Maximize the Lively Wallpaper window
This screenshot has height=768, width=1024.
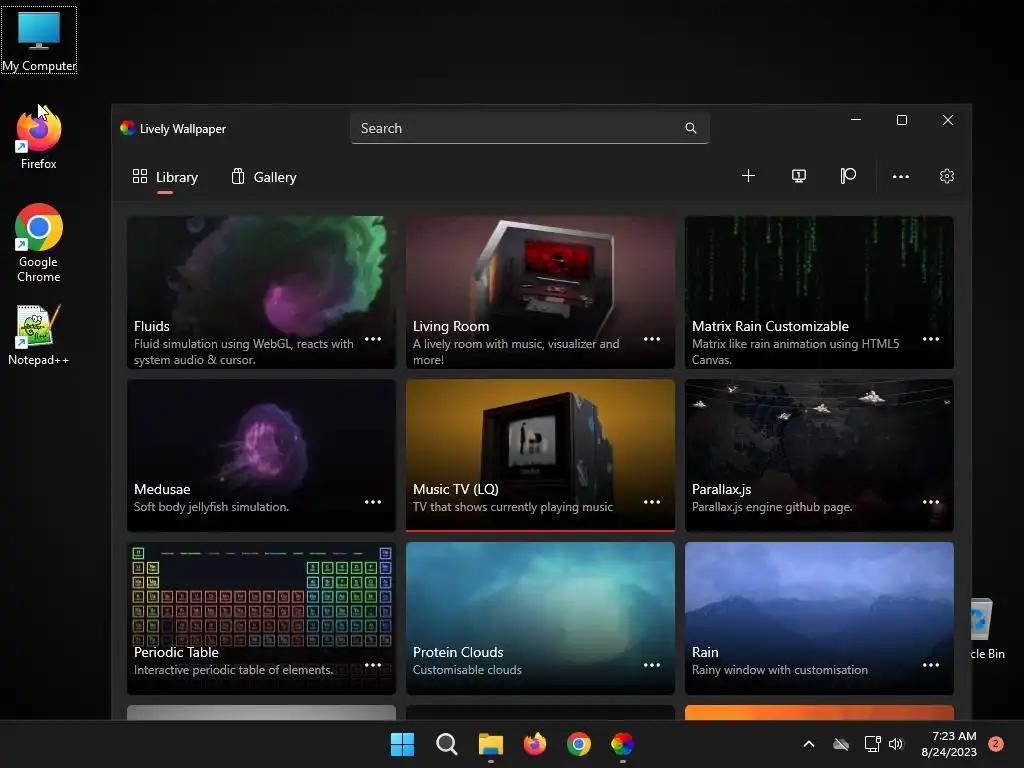[x=902, y=120]
